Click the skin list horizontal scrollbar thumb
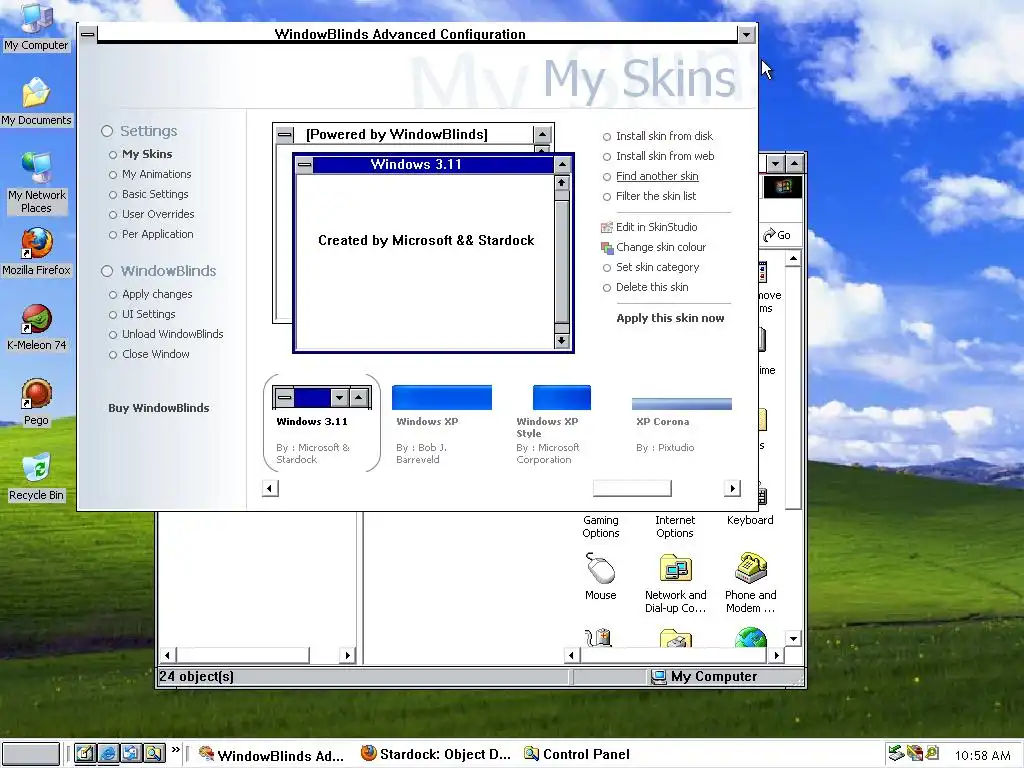 coord(632,488)
